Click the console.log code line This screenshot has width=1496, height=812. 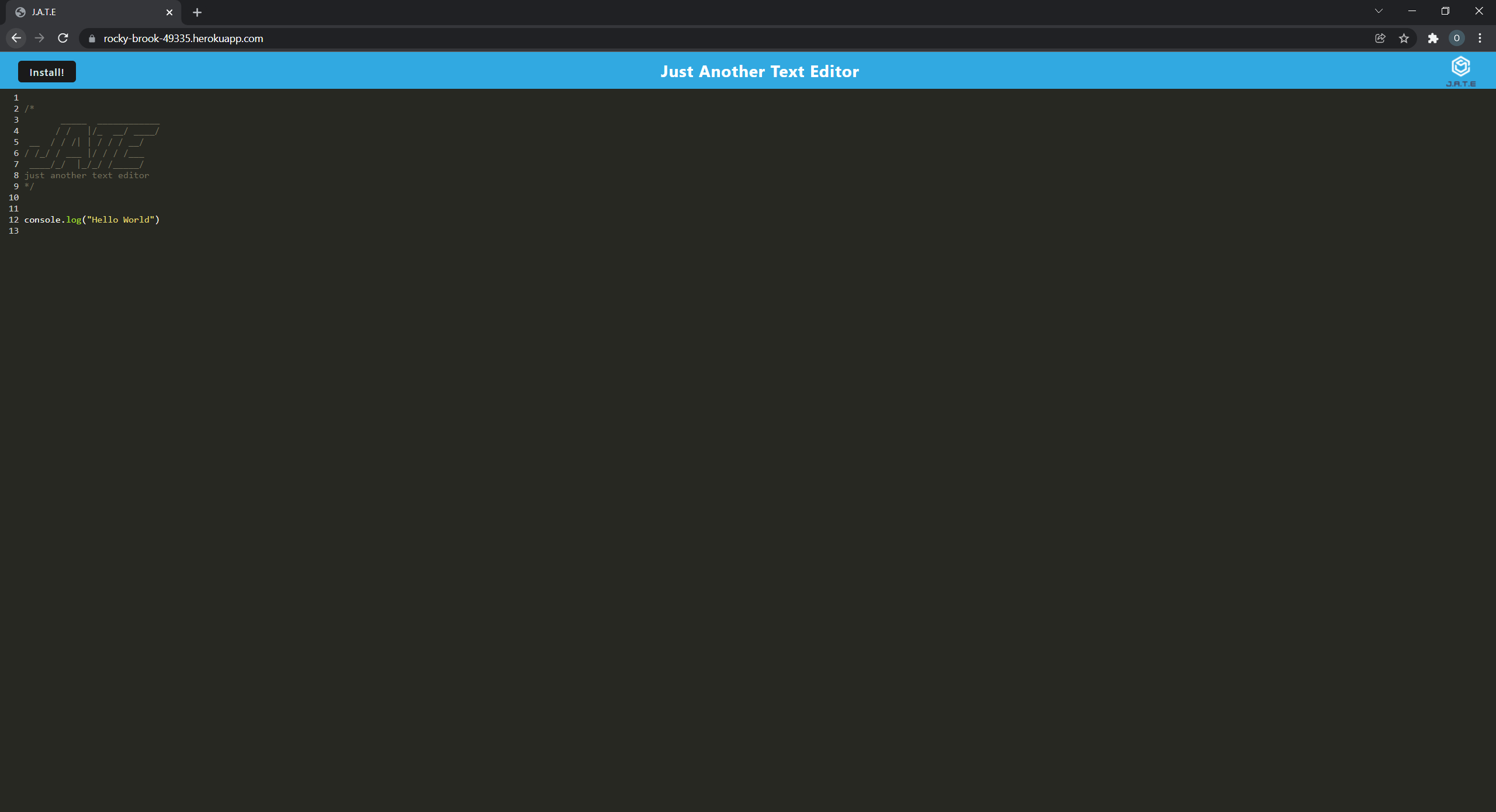(92, 220)
